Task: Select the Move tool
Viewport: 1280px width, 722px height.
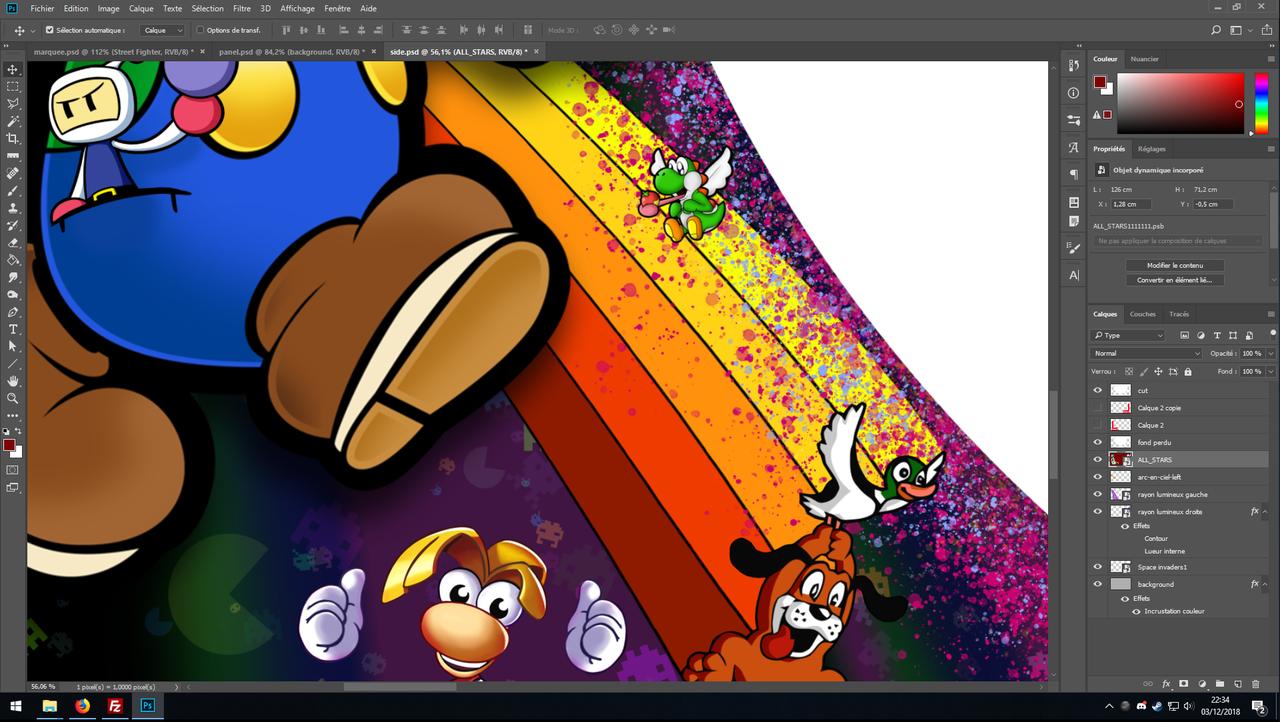Action: click(x=13, y=69)
